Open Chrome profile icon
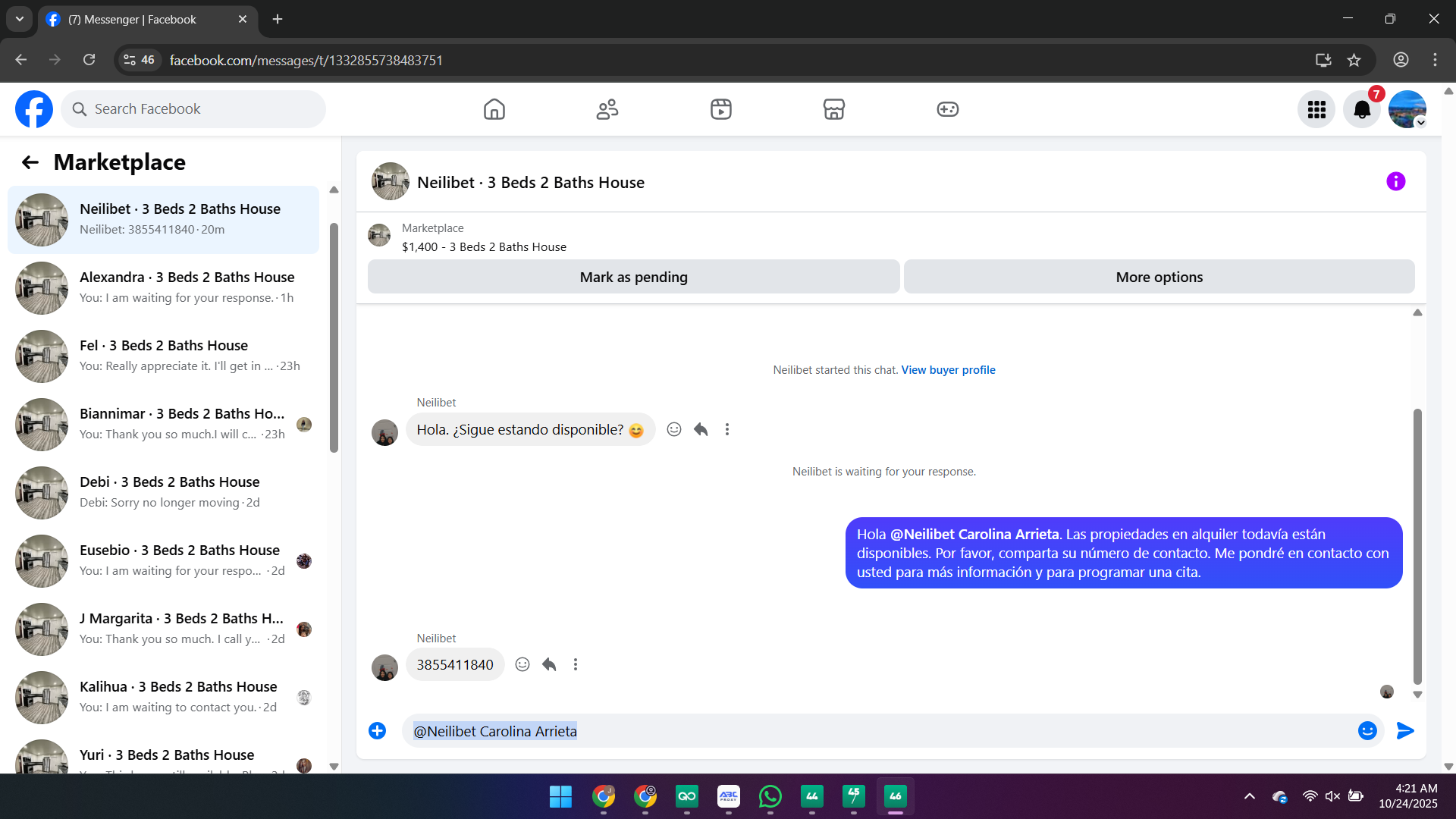This screenshot has width=1456, height=819. click(1401, 60)
